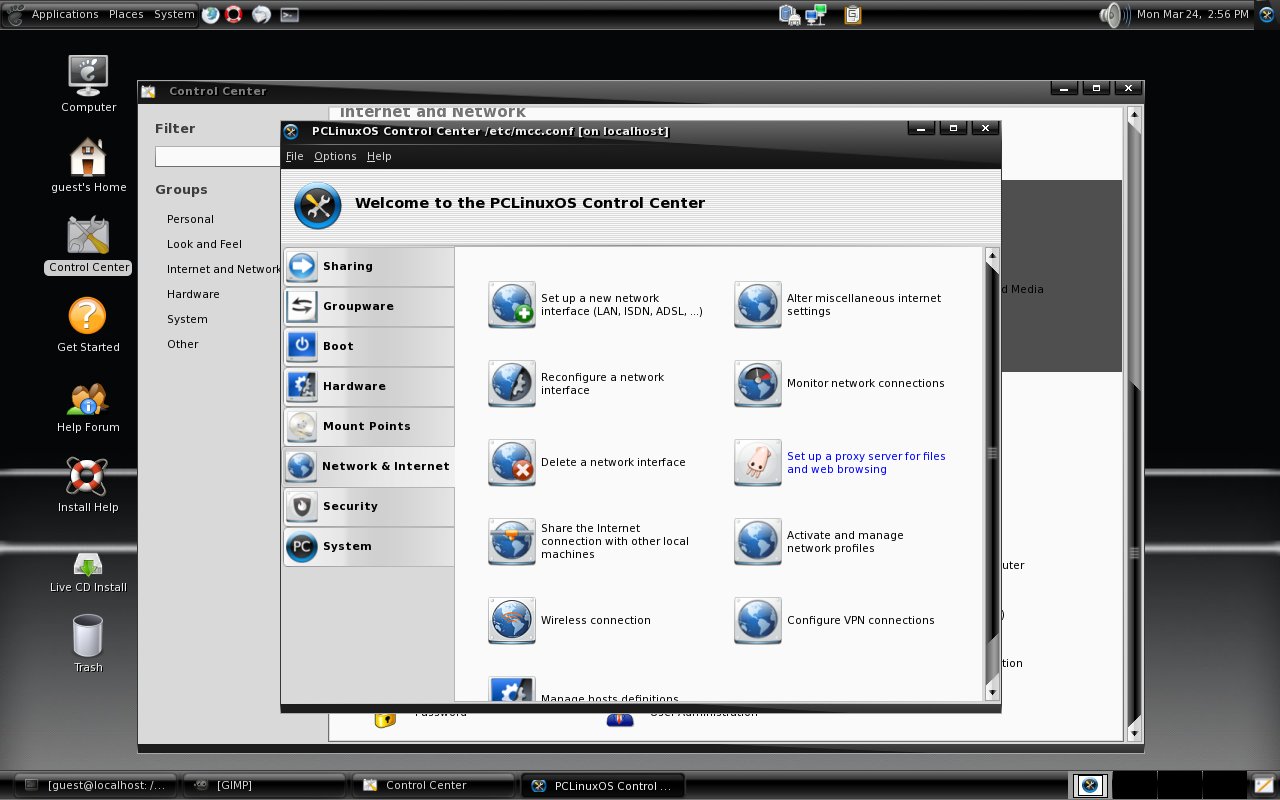Viewport: 1280px width, 800px height.
Task: Select the Other group in Control Center
Action: (x=183, y=344)
